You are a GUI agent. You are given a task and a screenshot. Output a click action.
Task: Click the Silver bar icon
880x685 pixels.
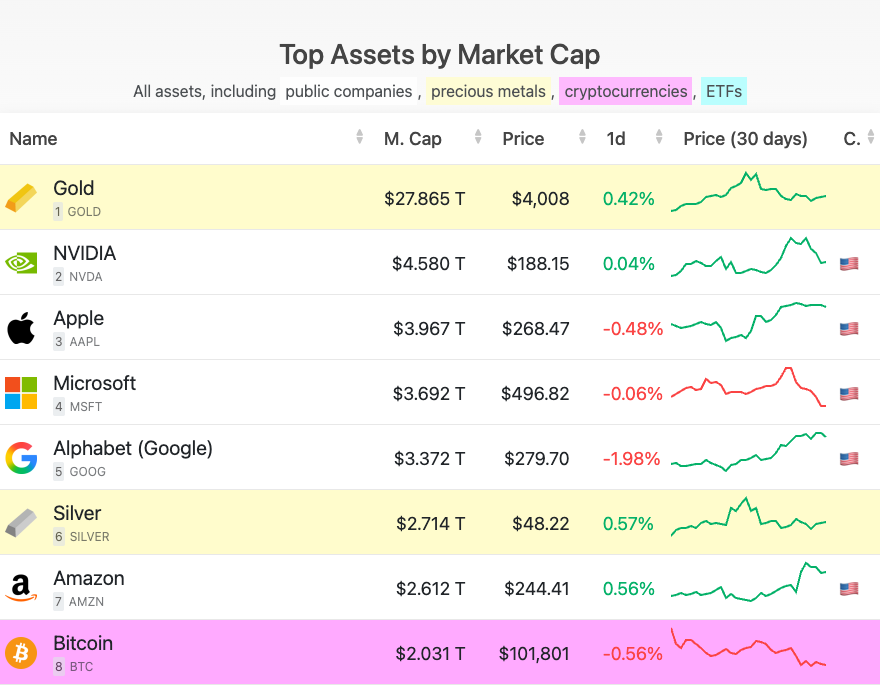21,523
